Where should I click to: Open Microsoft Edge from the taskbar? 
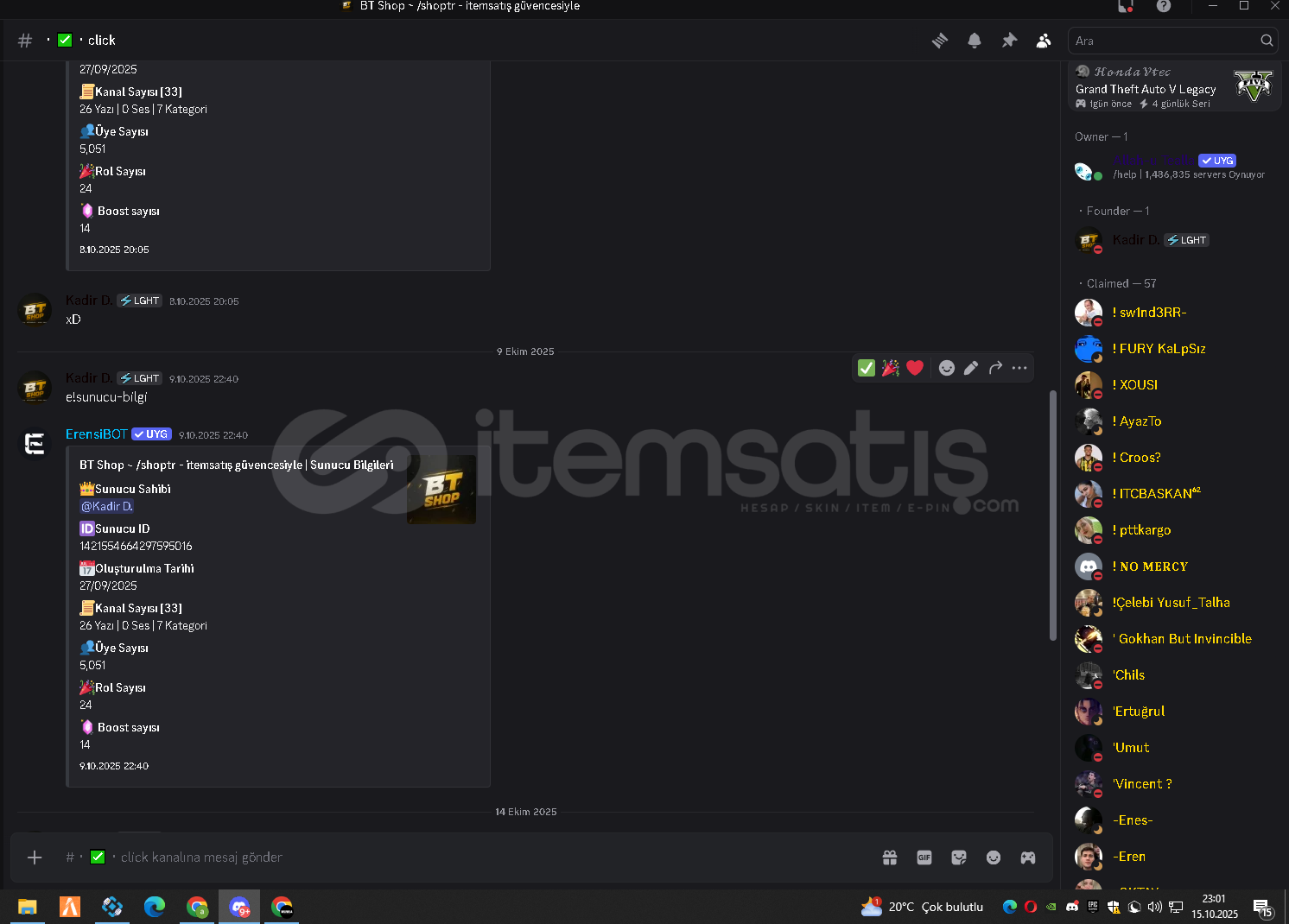coord(155,907)
